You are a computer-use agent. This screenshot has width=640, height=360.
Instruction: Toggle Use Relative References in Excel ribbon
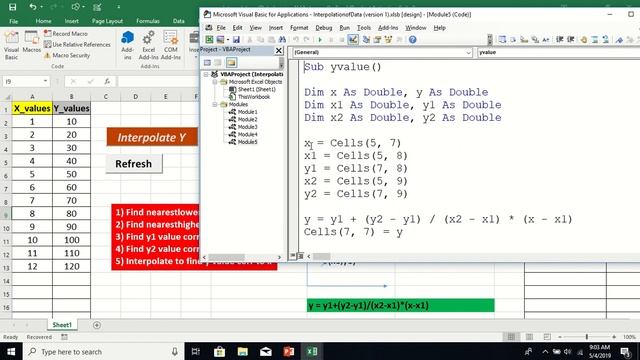coord(77,44)
